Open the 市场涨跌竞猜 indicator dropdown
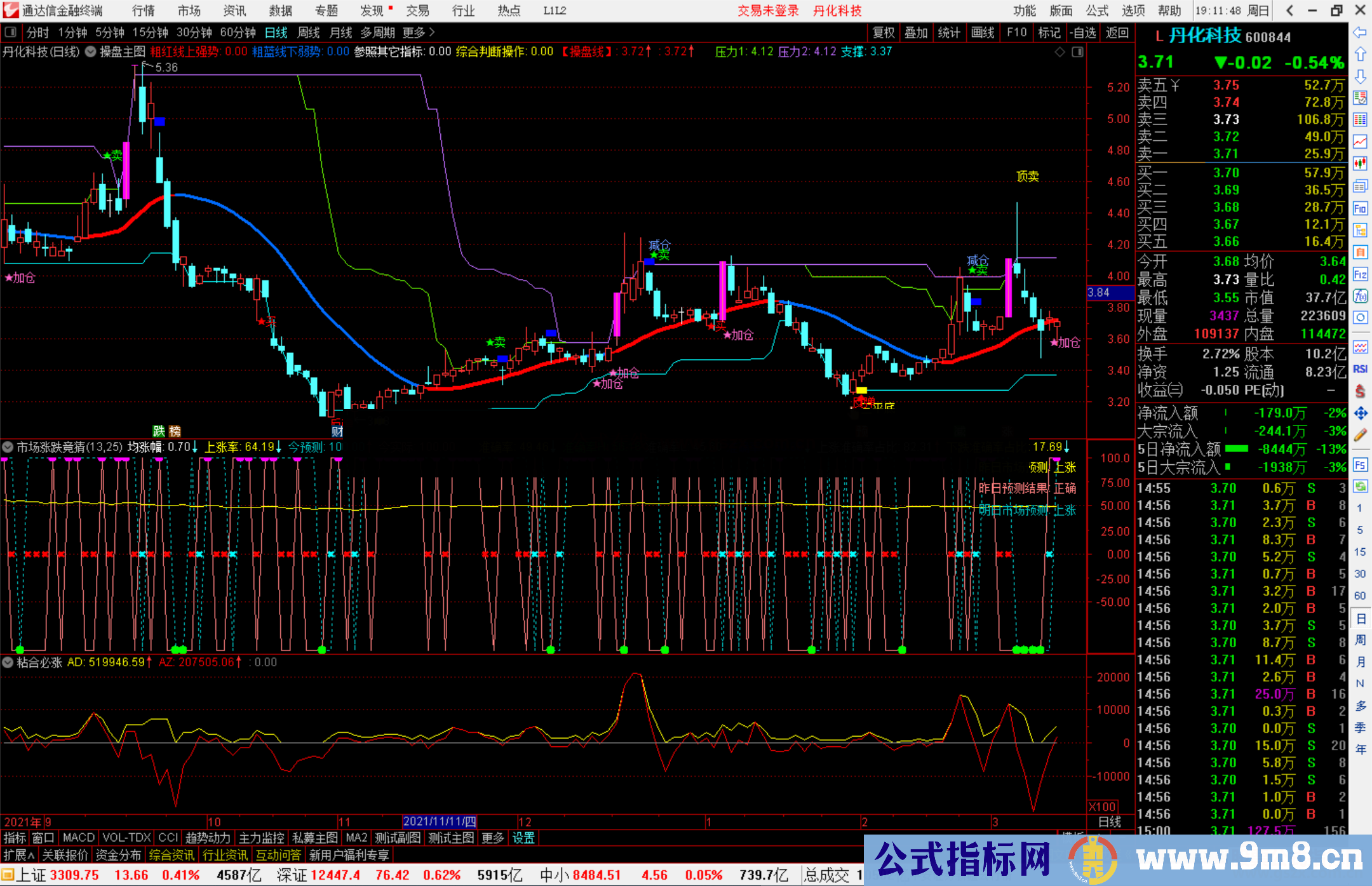This screenshot has width=1372, height=886. [8, 447]
